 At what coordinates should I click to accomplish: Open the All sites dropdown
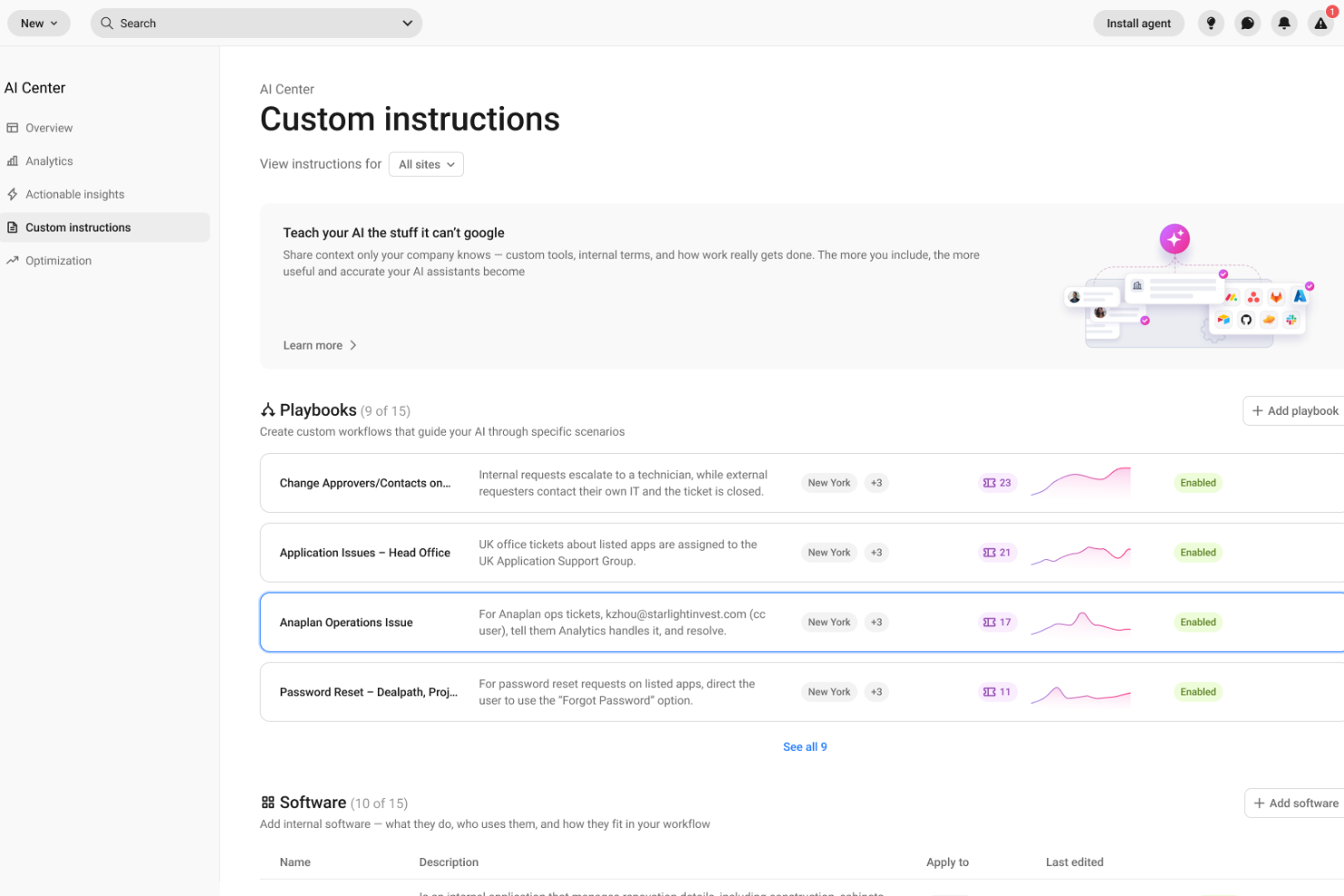pos(426,164)
